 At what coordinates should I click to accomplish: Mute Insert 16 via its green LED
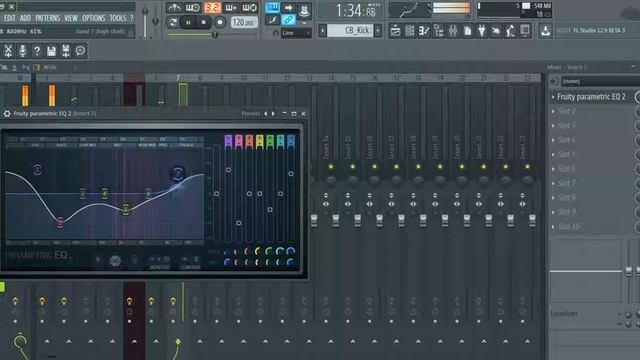374,167
